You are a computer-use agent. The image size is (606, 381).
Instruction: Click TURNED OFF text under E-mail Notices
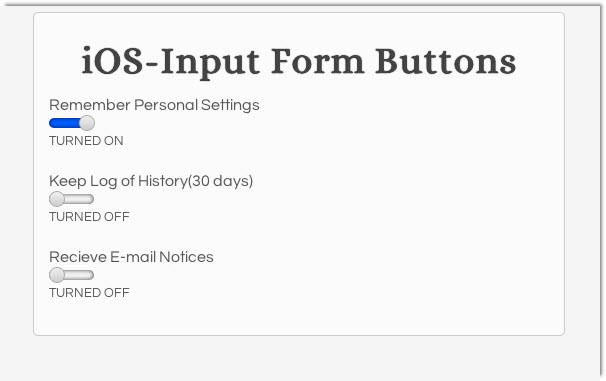(x=89, y=293)
